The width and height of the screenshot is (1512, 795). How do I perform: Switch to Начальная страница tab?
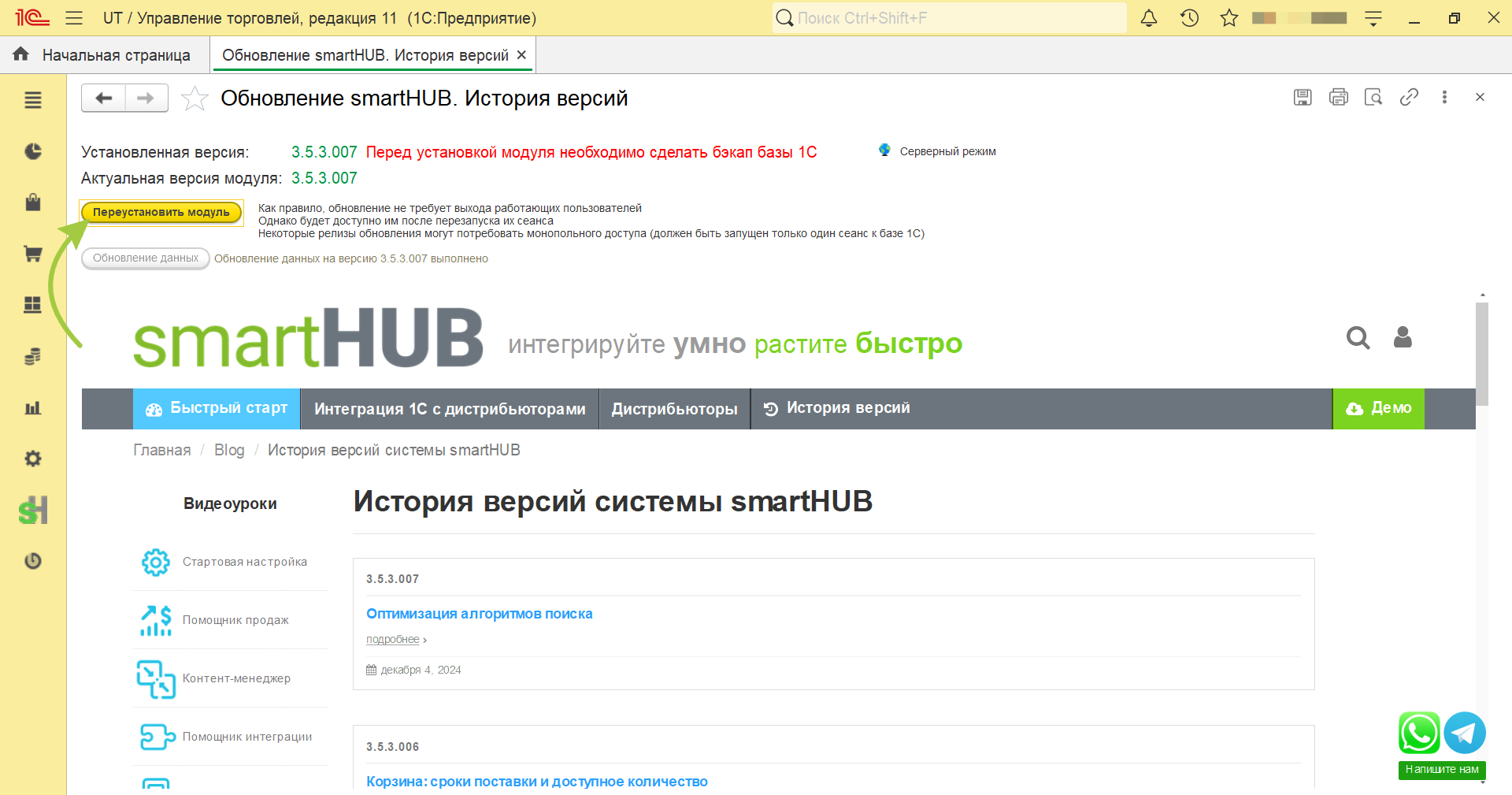point(116,55)
